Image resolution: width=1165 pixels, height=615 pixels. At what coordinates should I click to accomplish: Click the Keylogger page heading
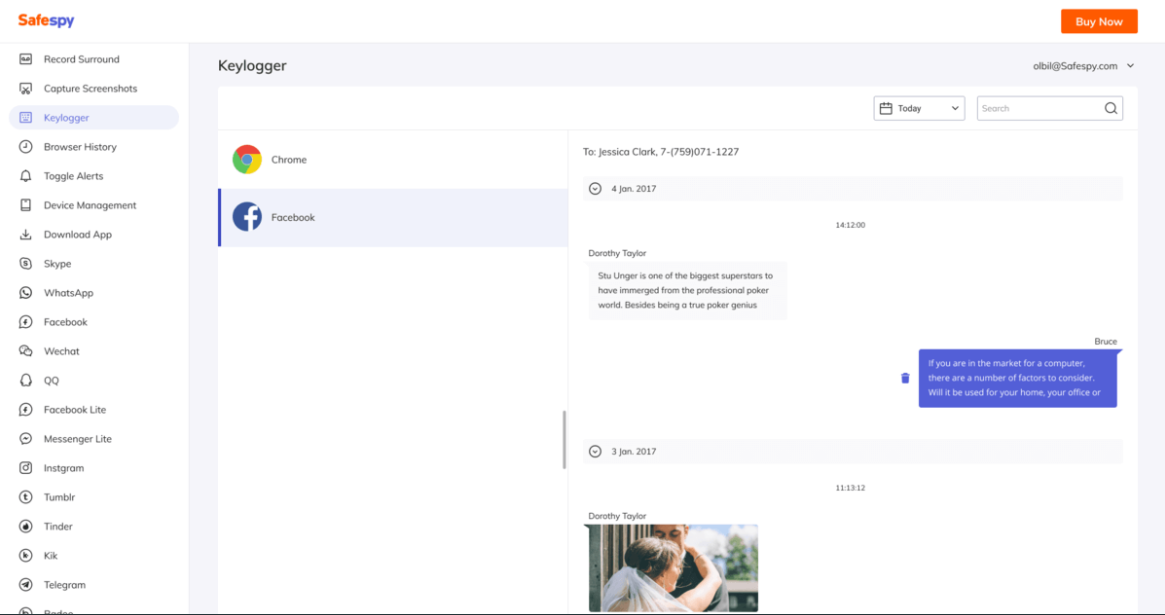[252, 65]
